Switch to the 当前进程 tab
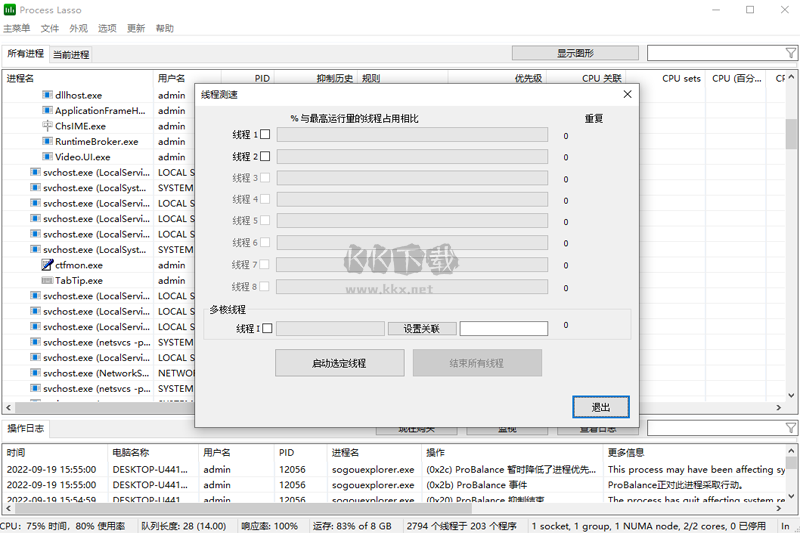The image size is (800, 533). pyautogui.click(x=71, y=55)
